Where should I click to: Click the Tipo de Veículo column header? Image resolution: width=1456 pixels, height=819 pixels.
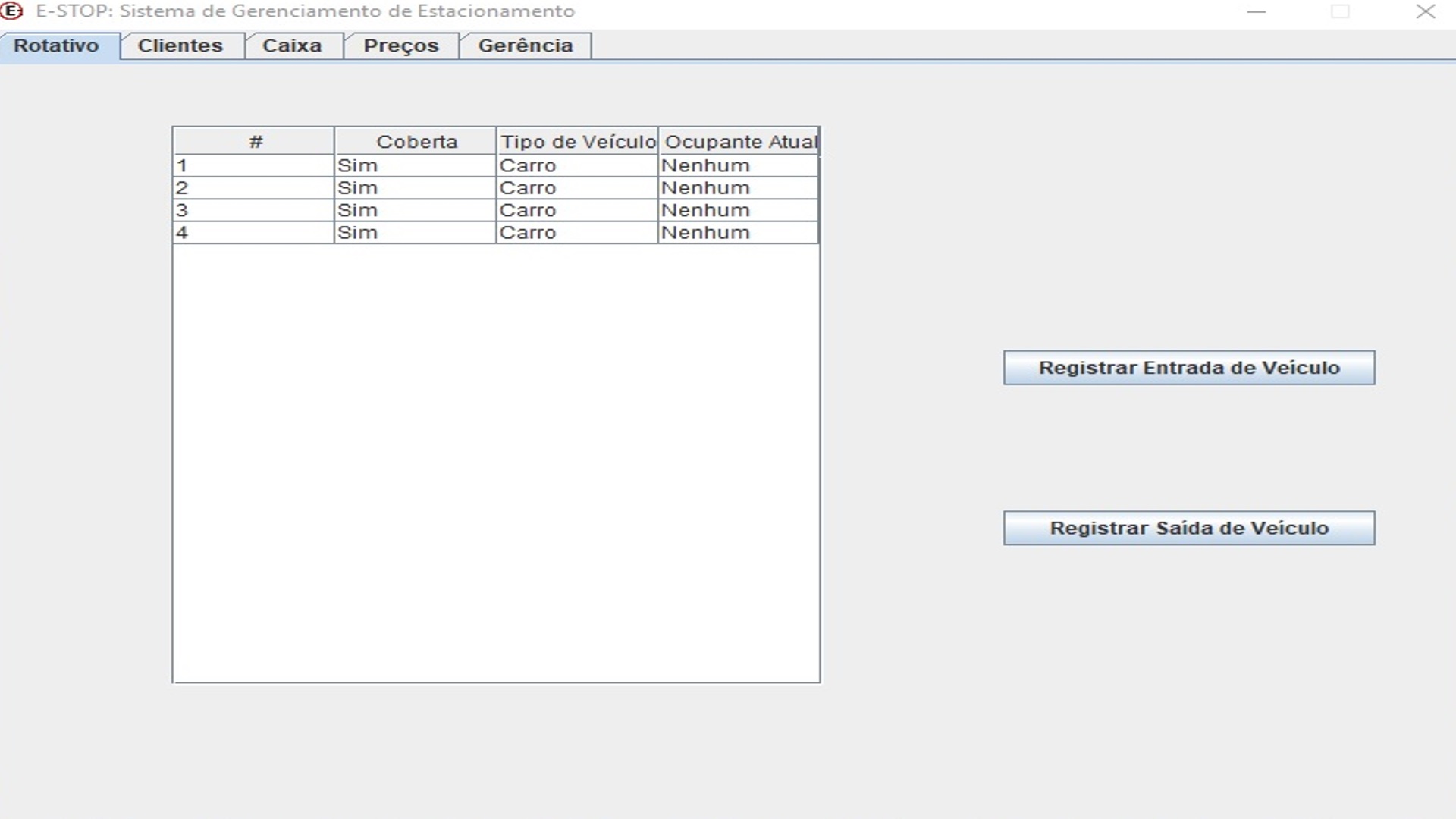point(578,141)
